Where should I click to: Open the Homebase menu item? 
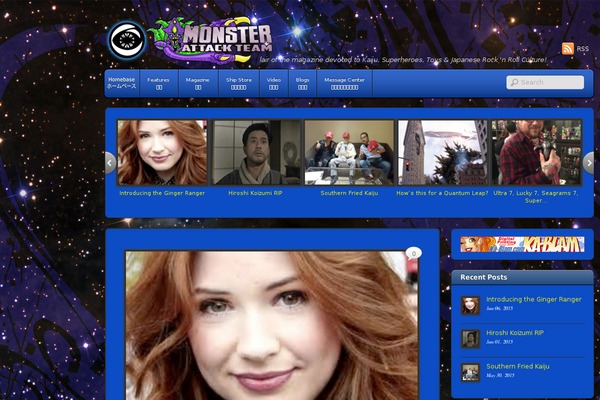click(122, 83)
